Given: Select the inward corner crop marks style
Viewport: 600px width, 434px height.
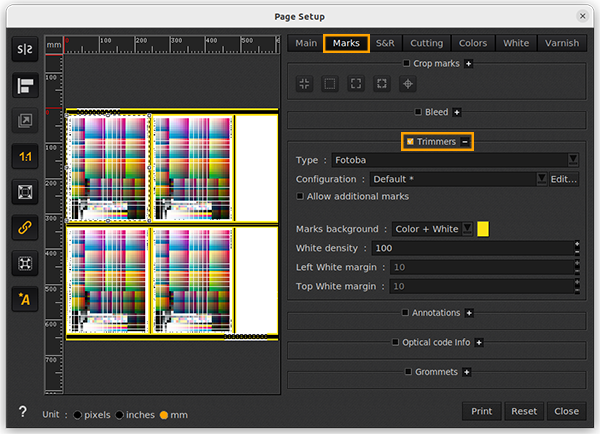Looking at the screenshot, I should click(x=304, y=84).
